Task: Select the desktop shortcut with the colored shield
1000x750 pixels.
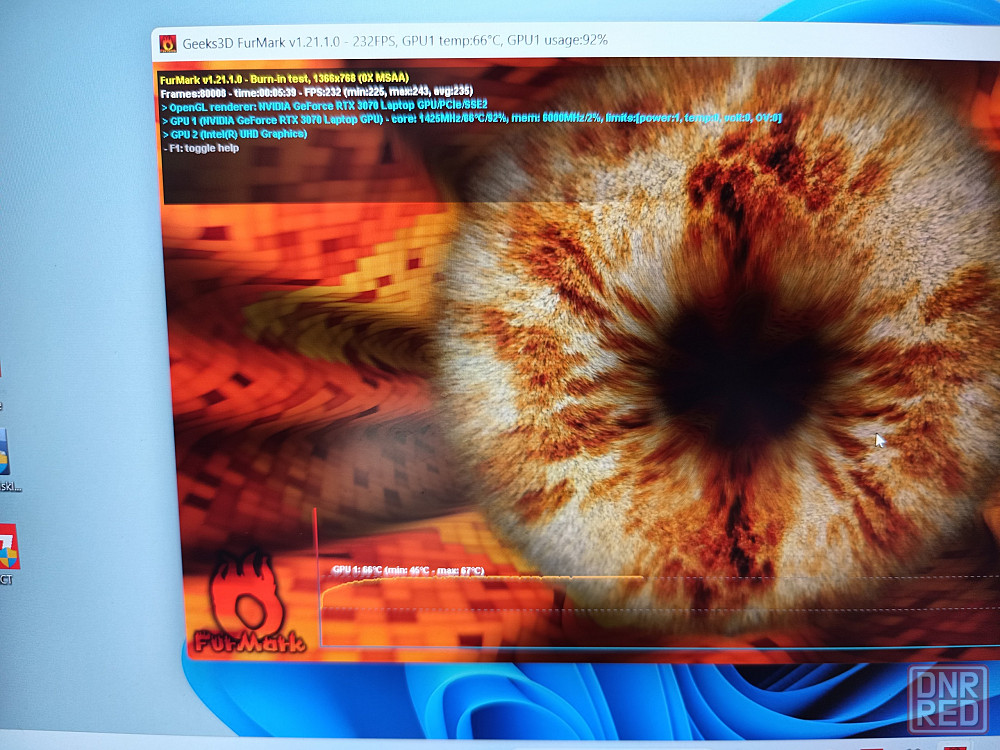Action: click(8, 547)
